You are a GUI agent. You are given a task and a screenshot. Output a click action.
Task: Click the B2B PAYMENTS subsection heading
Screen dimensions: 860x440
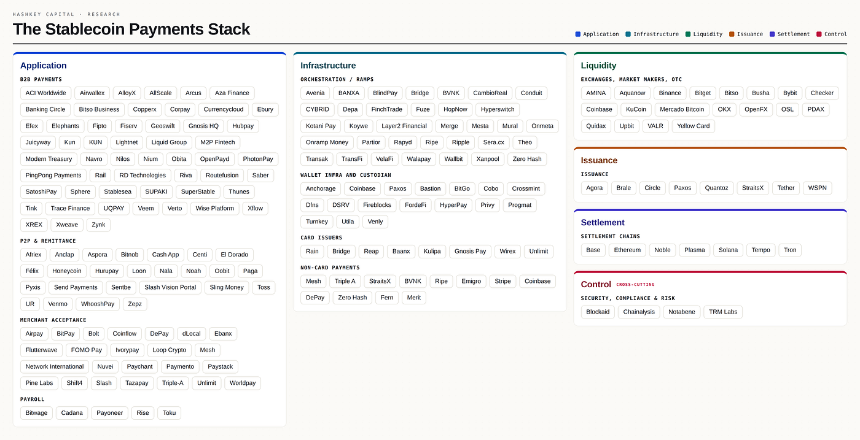41,80
